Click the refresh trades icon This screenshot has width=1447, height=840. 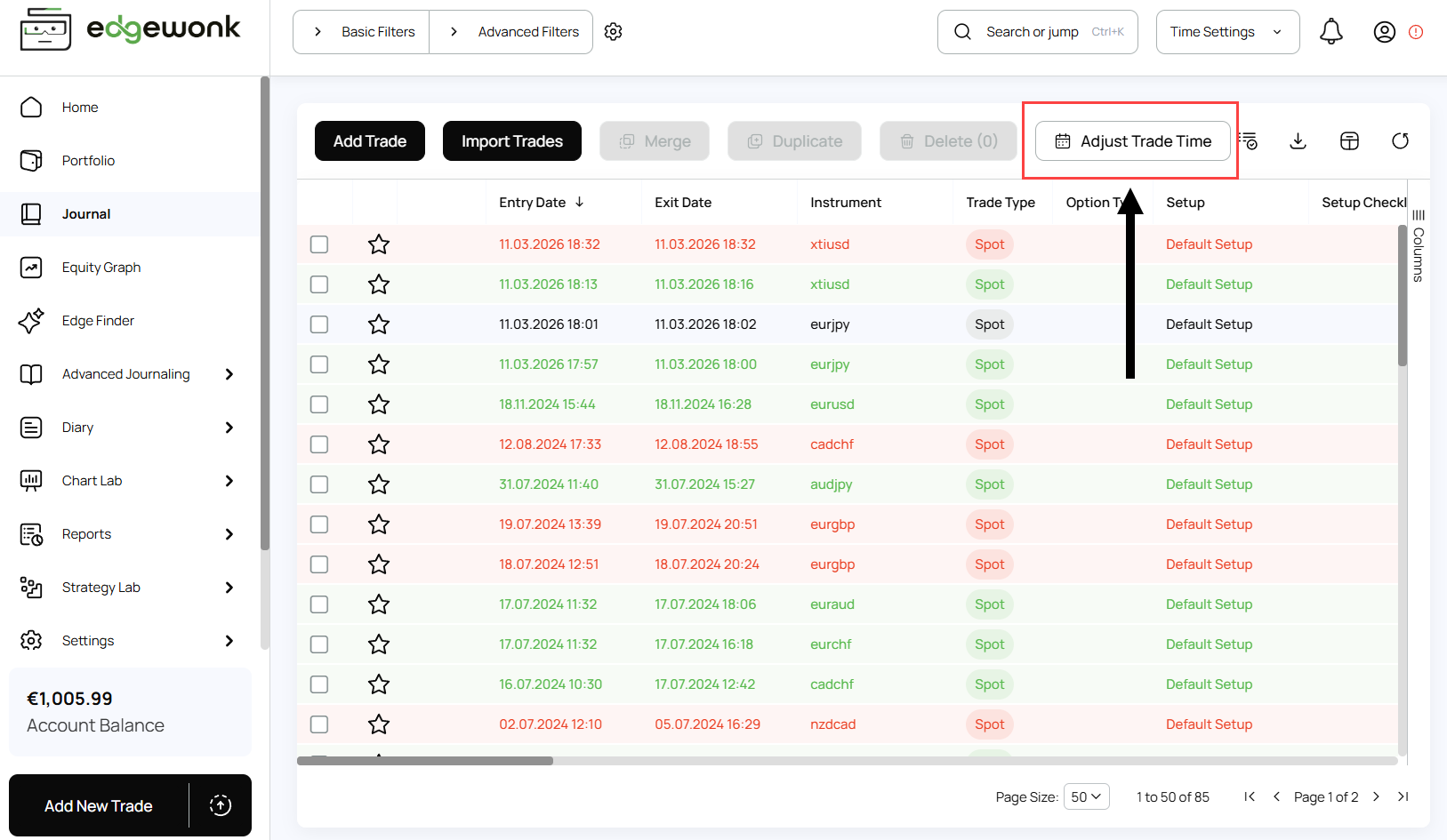(x=1400, y=140)
